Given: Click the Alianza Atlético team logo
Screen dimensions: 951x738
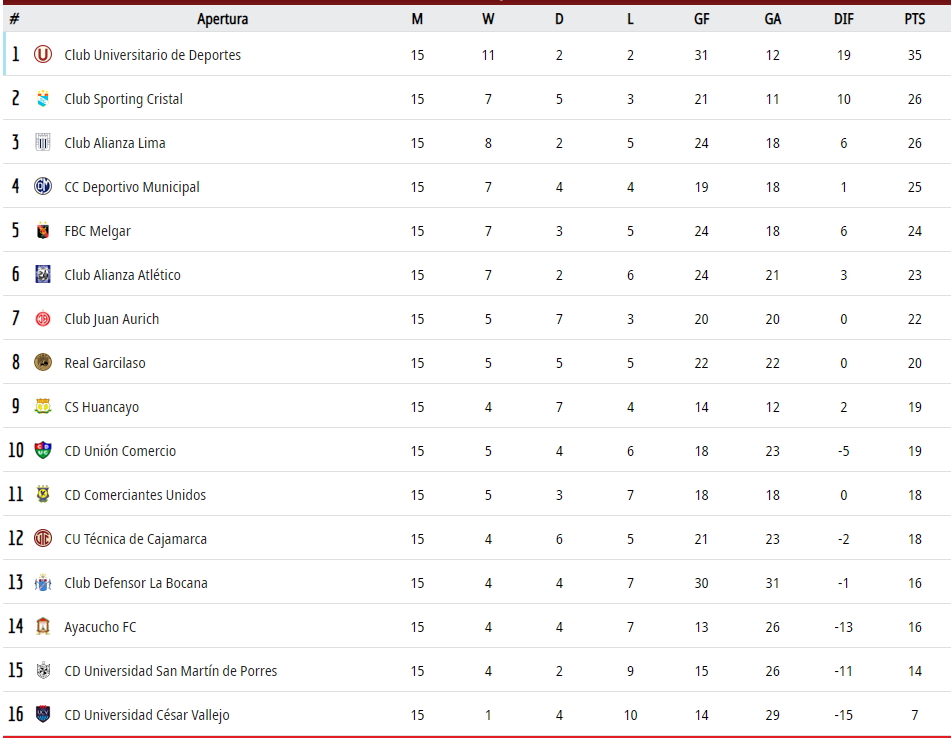Looking at the screenshot, I should click(x=42, y=274).
